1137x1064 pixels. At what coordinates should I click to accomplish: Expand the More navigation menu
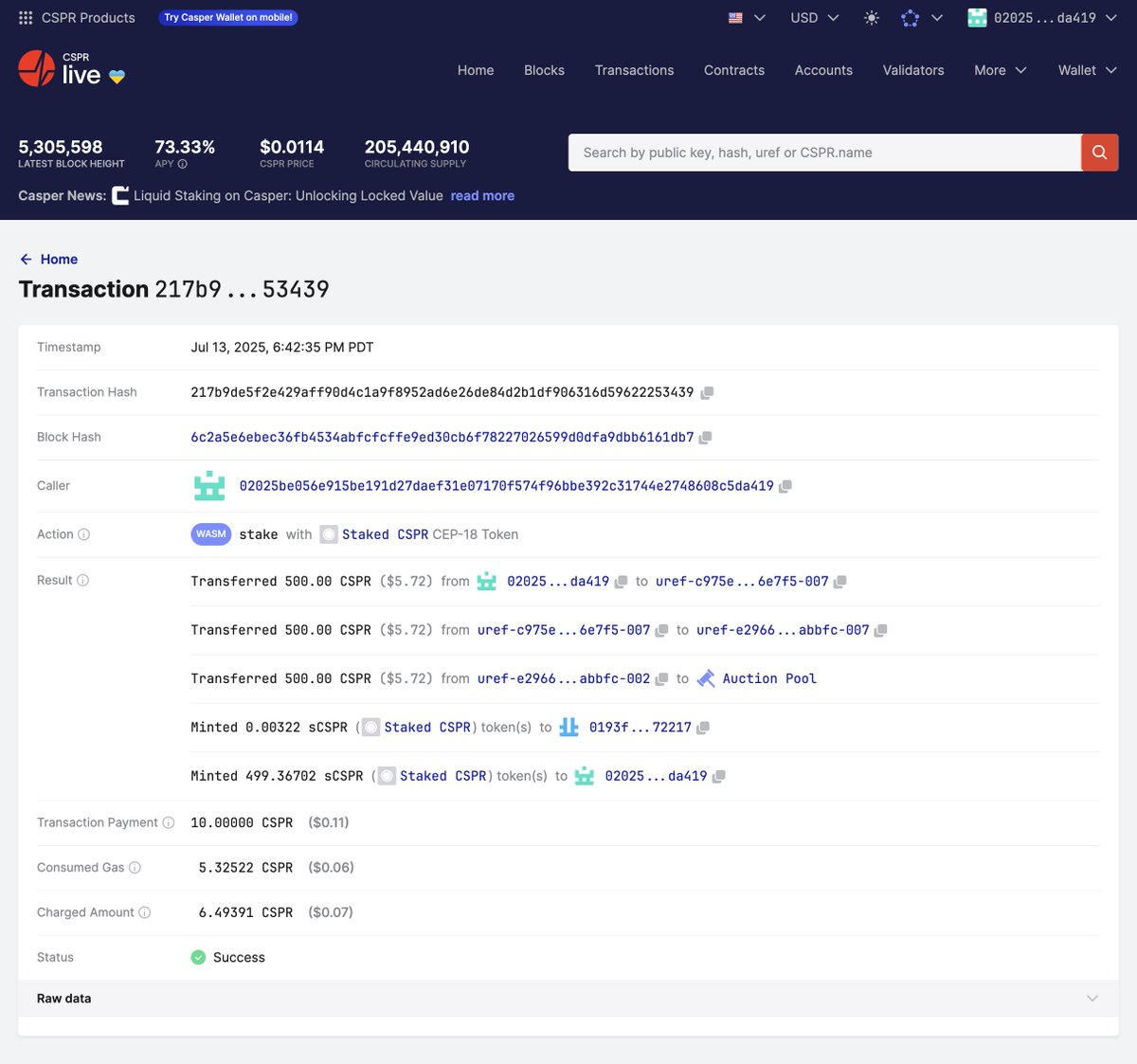1001,70
